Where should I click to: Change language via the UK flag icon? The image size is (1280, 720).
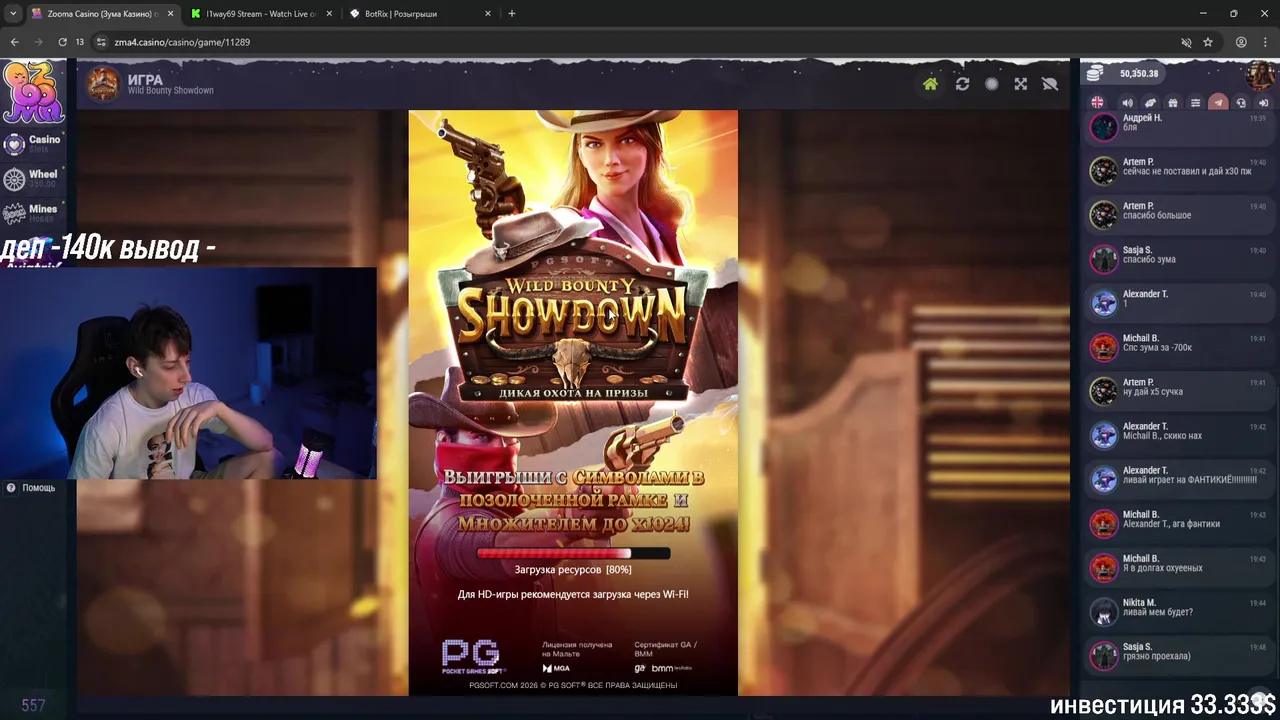[x=1098, y=103]
